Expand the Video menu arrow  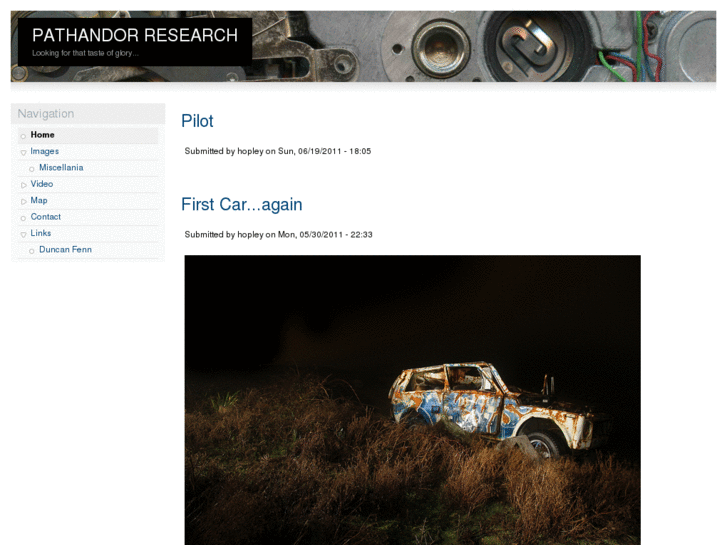tap(23, 185)
